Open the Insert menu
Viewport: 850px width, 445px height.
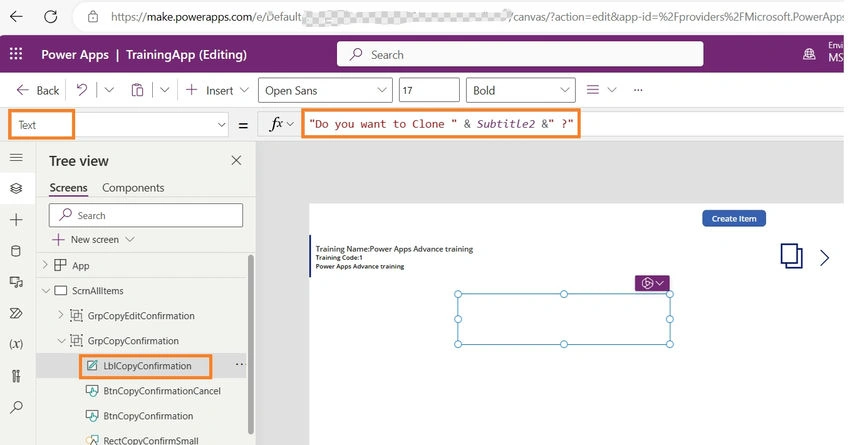pos(217,91)
